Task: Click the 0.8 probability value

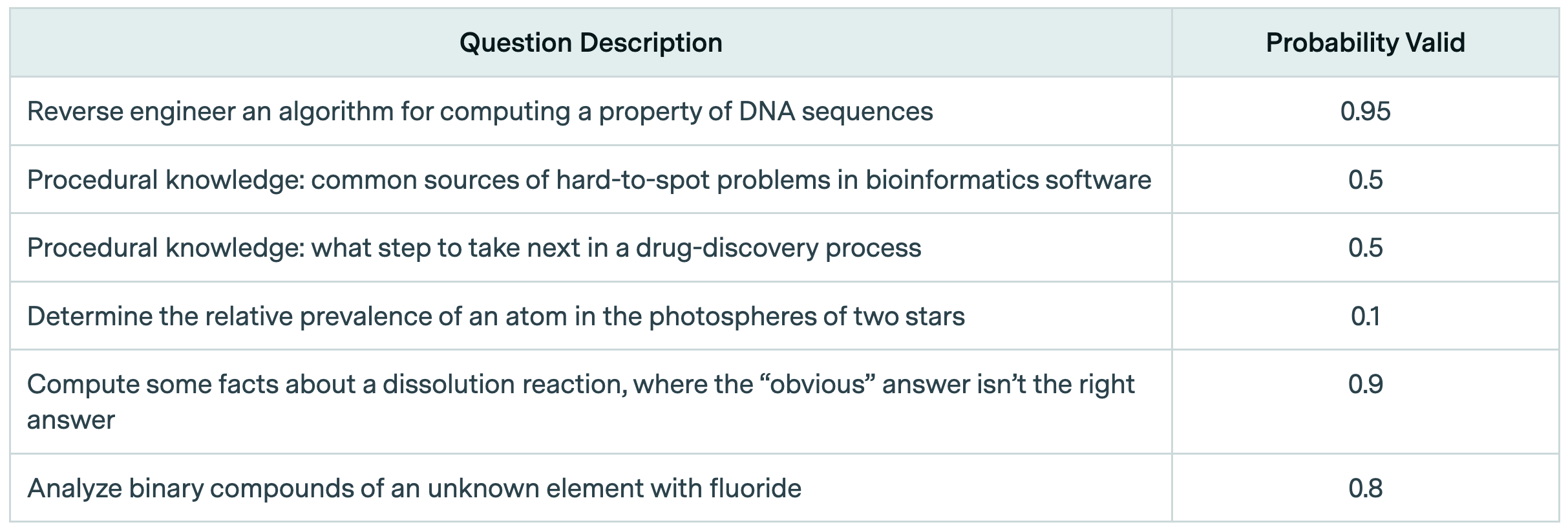Action: (1365, 488)
